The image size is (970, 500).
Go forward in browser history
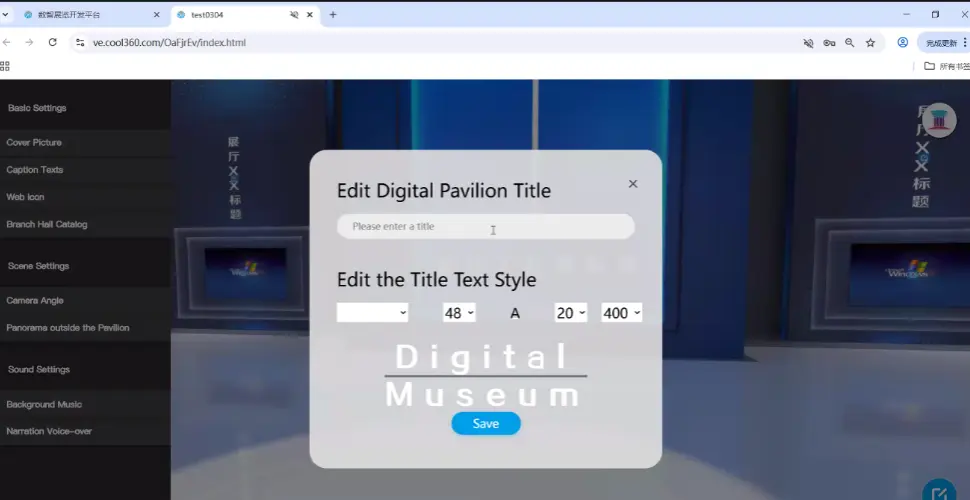click(x=29, y=42)
